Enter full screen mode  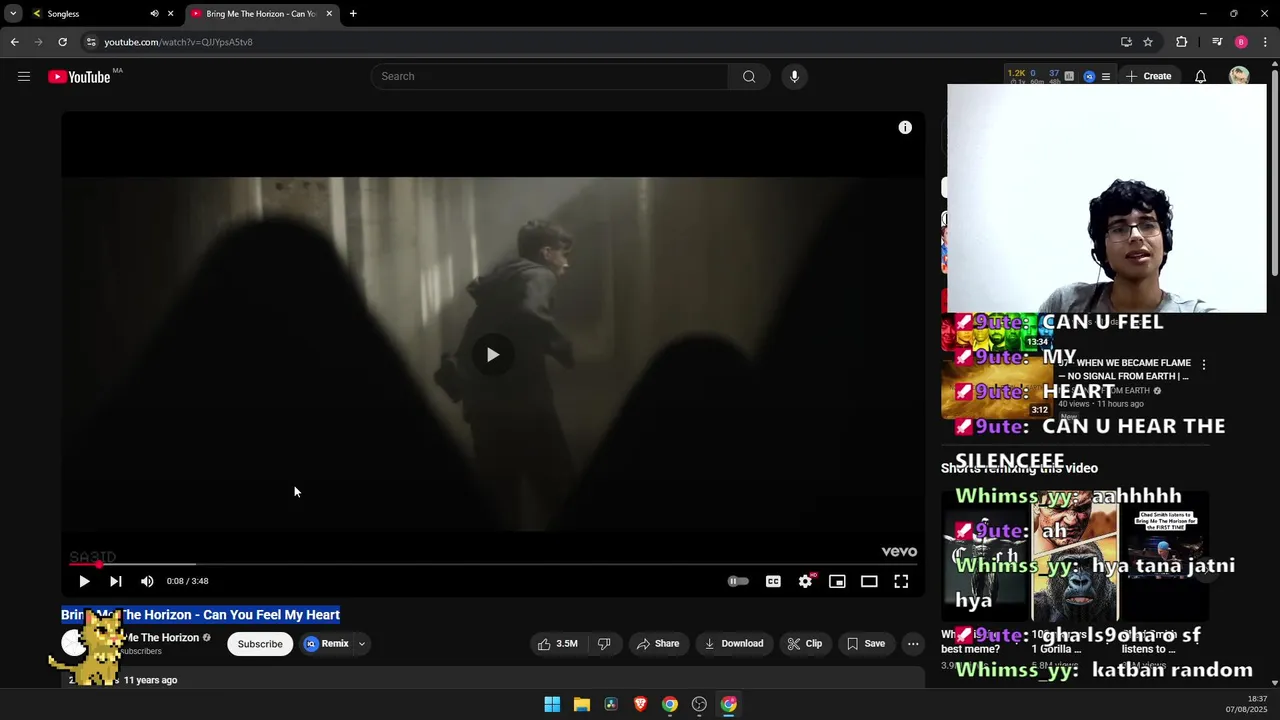pos(901,581)
